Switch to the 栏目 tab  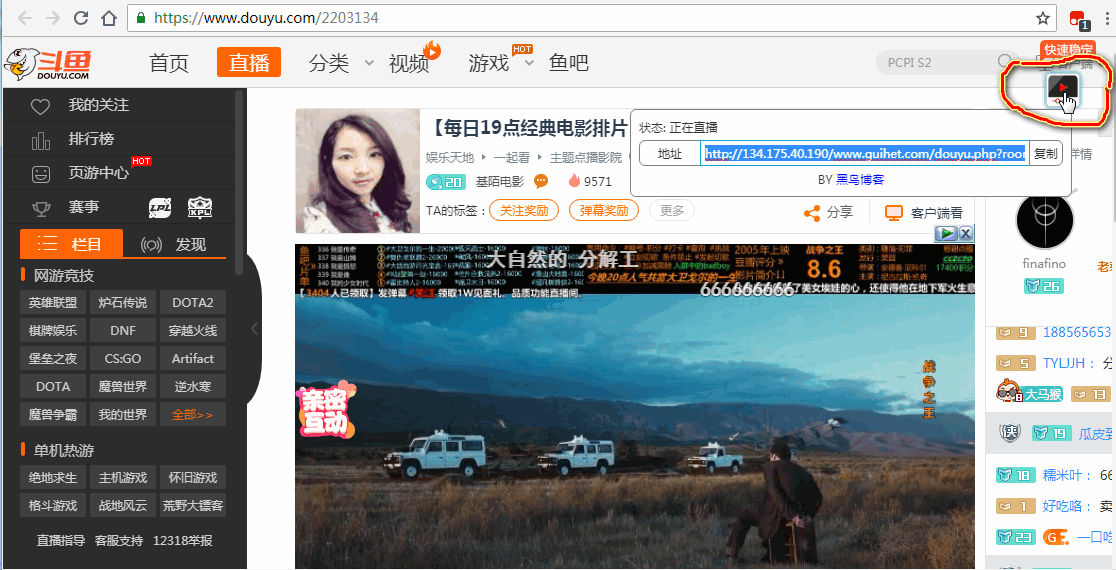[71, 244]
